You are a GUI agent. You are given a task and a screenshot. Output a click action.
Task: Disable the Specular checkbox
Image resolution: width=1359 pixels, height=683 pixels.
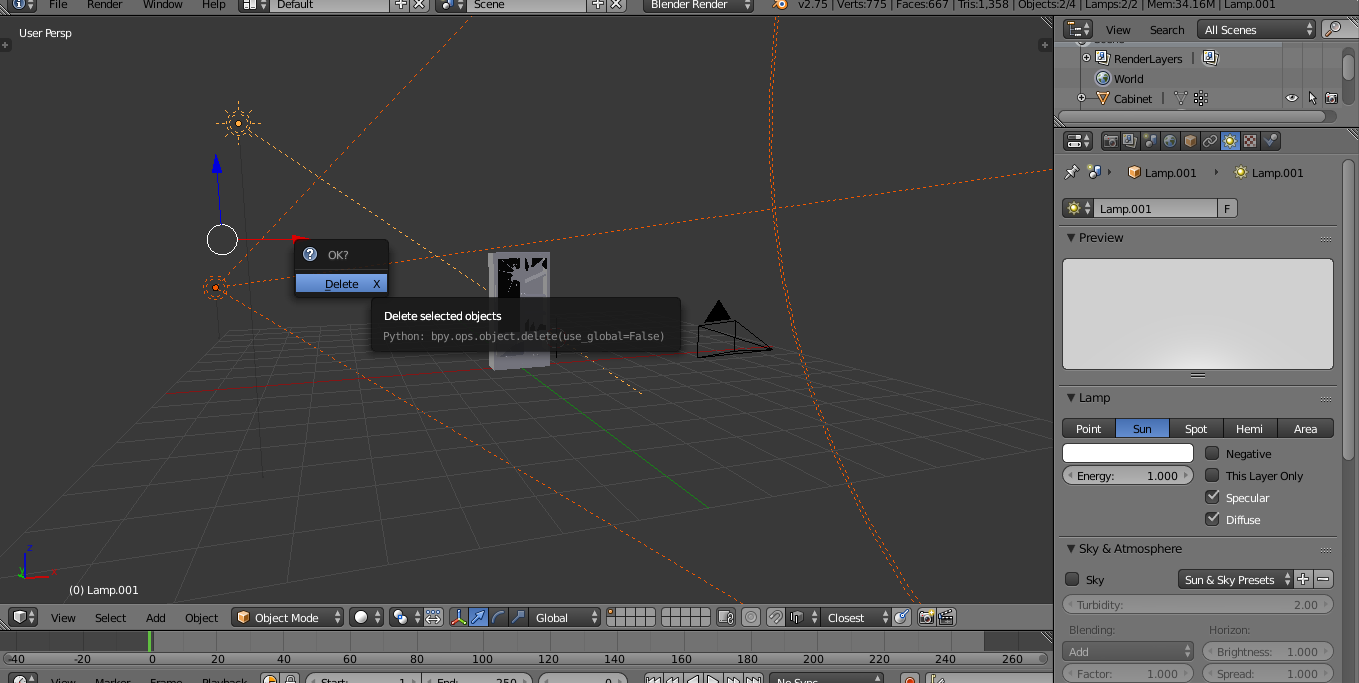click(x=1212, y=497)
